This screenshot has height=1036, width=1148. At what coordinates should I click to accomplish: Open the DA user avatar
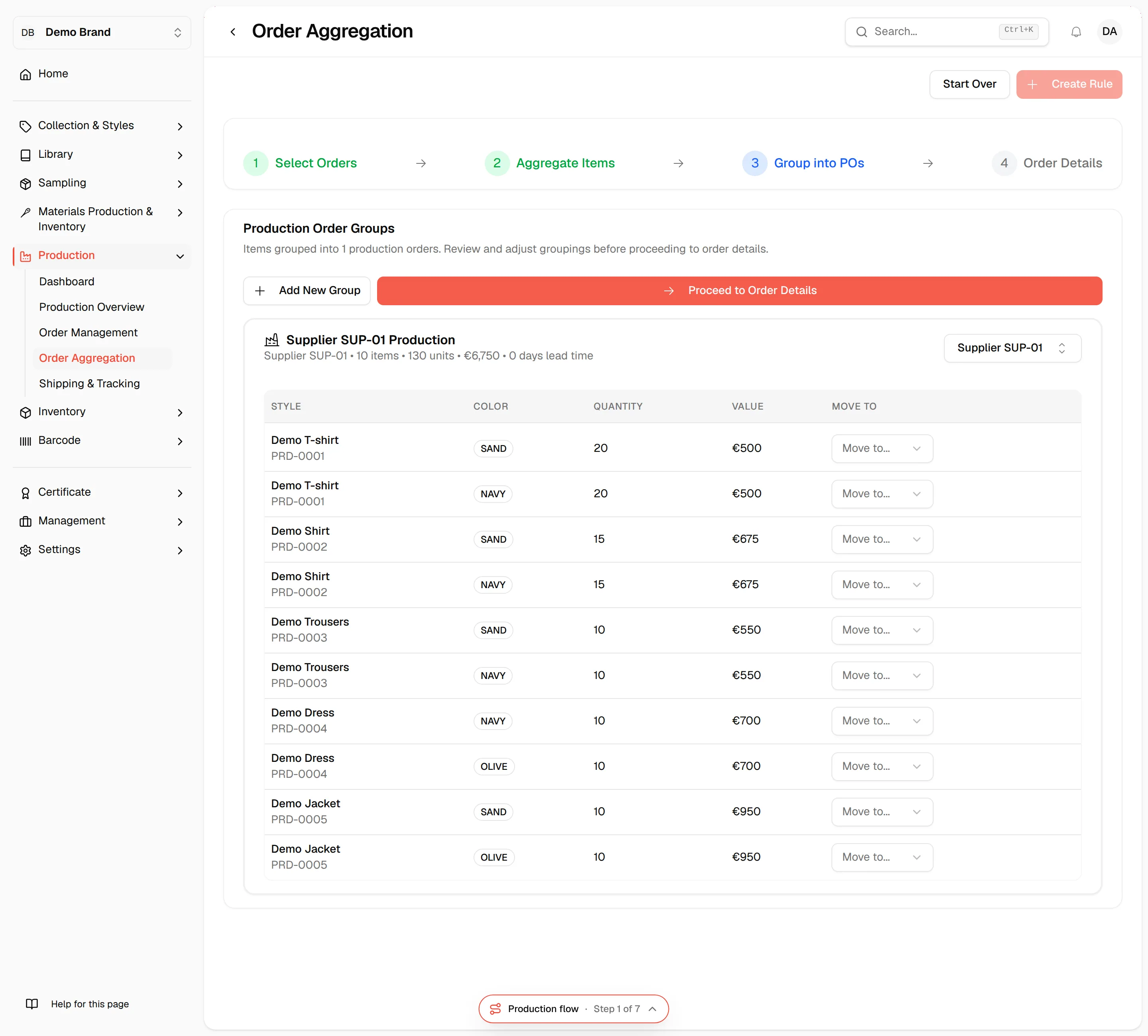pyautogui.click(x=1109, y=32)
